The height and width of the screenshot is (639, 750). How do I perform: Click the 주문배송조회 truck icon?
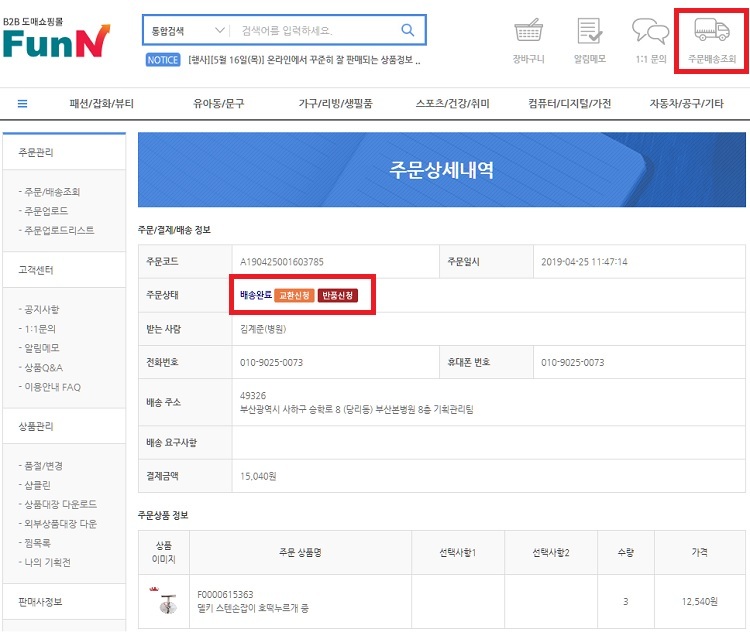(x=711, y=32)
